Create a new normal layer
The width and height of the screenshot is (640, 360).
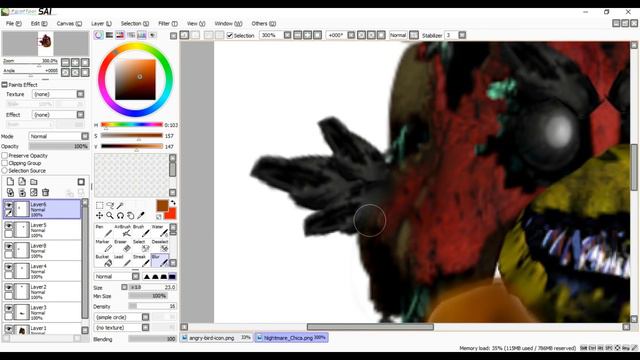(x=10, y=182)
